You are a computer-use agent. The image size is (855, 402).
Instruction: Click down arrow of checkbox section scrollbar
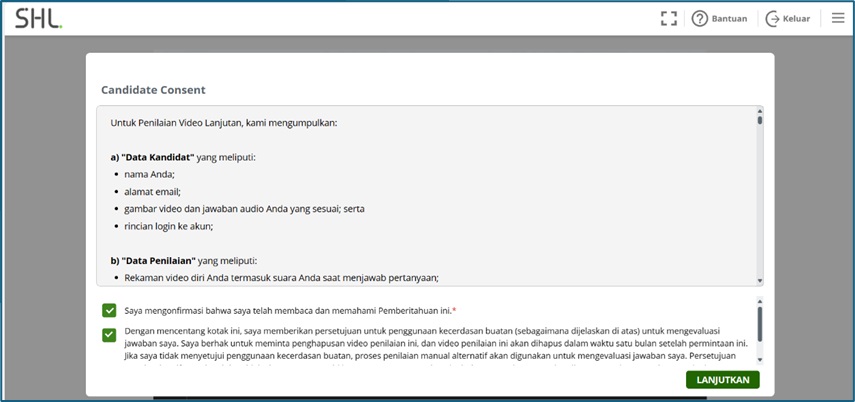point(759,359)
